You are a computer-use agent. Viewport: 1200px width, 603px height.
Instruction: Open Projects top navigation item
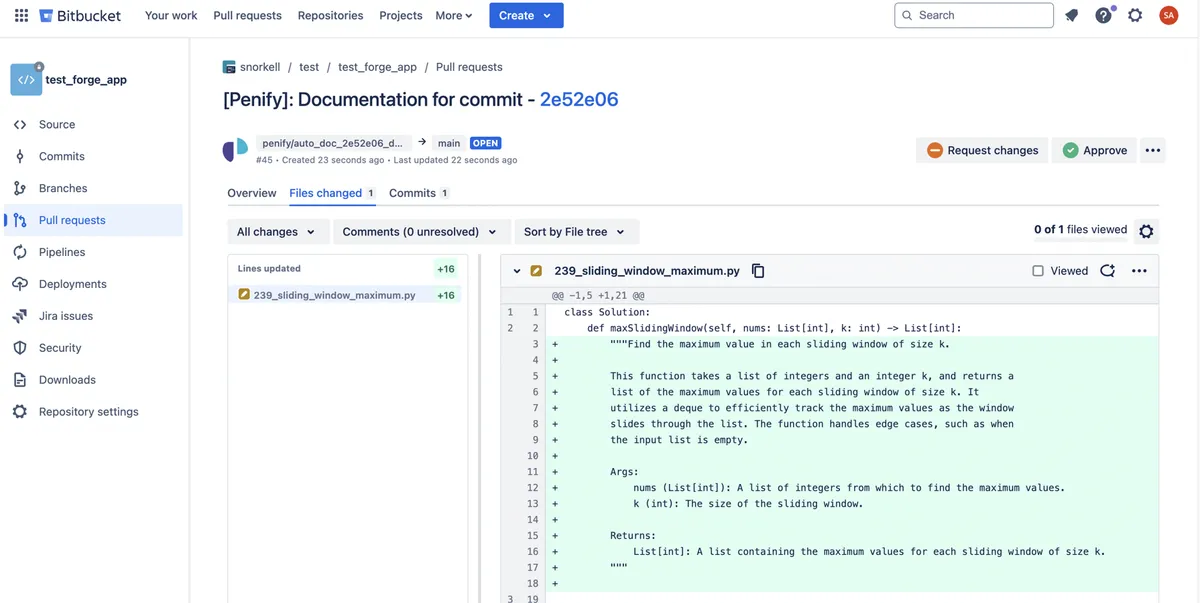pyautogui.click(x=401, y=16)
